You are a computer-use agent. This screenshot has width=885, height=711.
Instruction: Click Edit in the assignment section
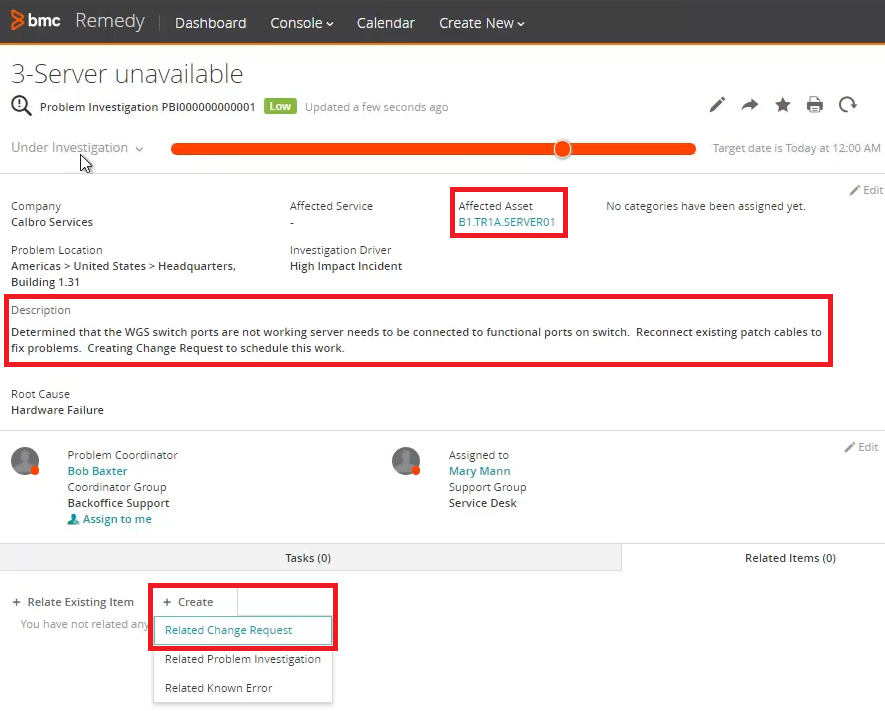click(861, 447)
